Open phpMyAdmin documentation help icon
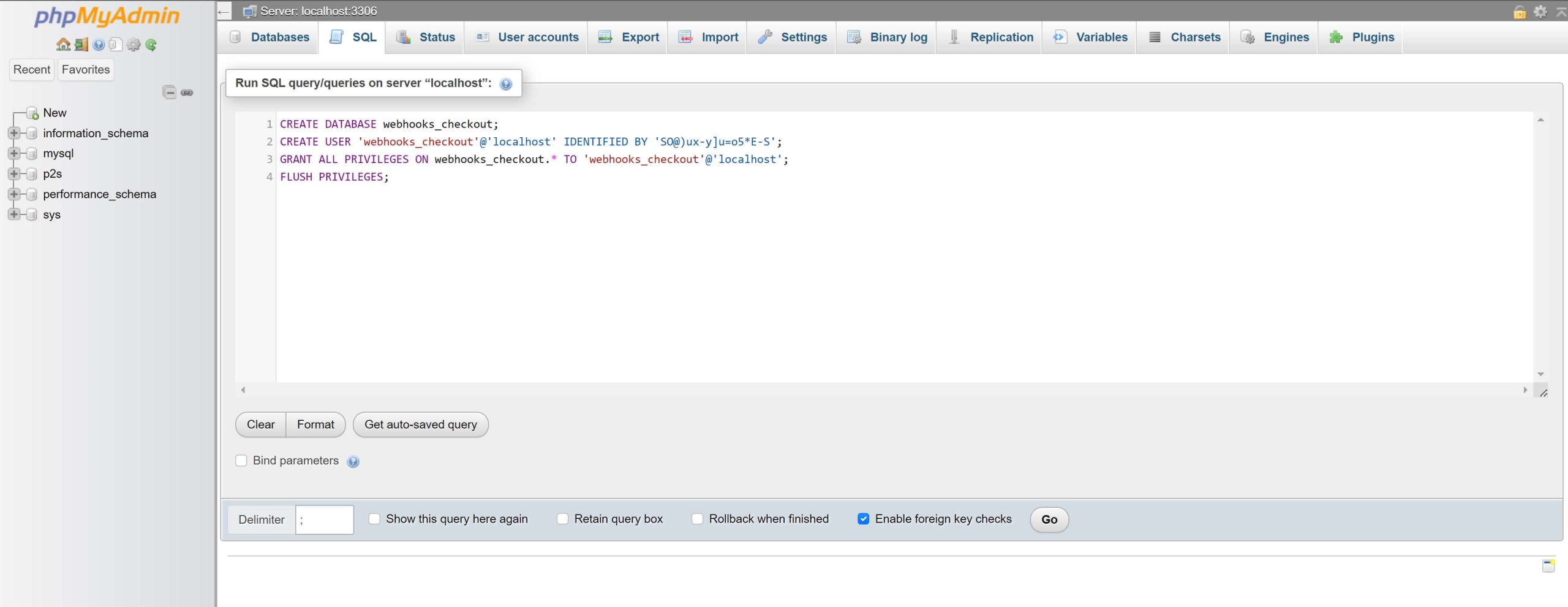This screenshot has height=607, width=1568. coord(99,45)
